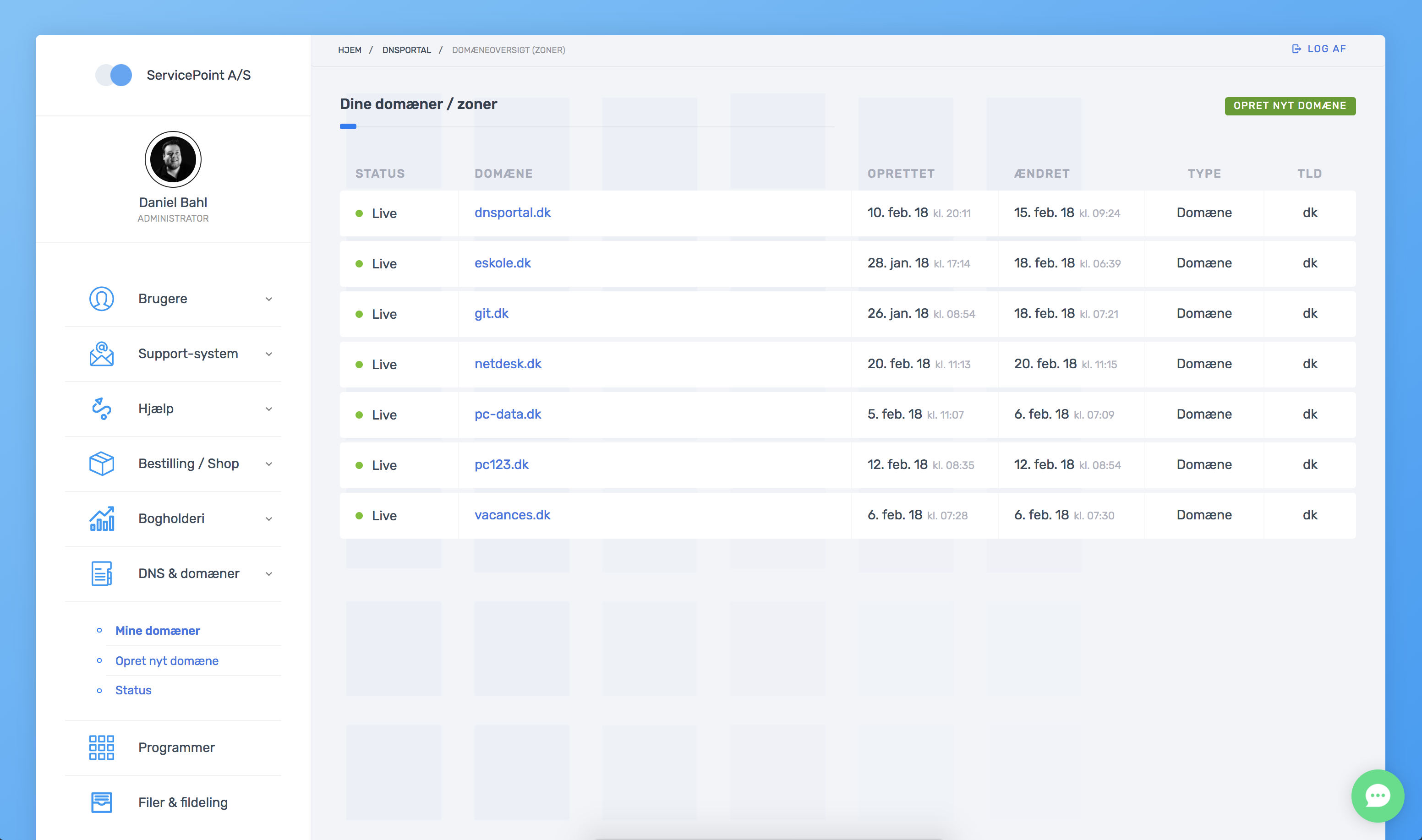Click the Brugere user icon
This screenshot has height=840, width=1422.
[101, 299]
